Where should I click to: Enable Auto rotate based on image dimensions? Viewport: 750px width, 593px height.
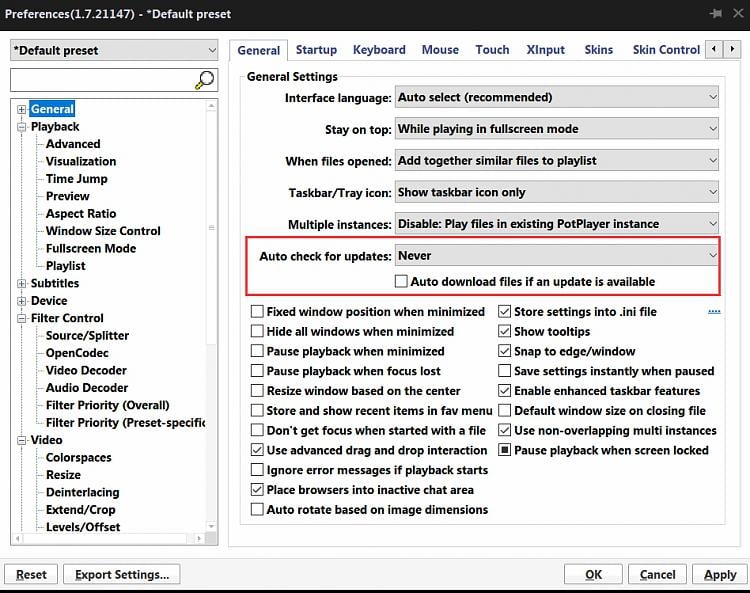click(257, 509)
